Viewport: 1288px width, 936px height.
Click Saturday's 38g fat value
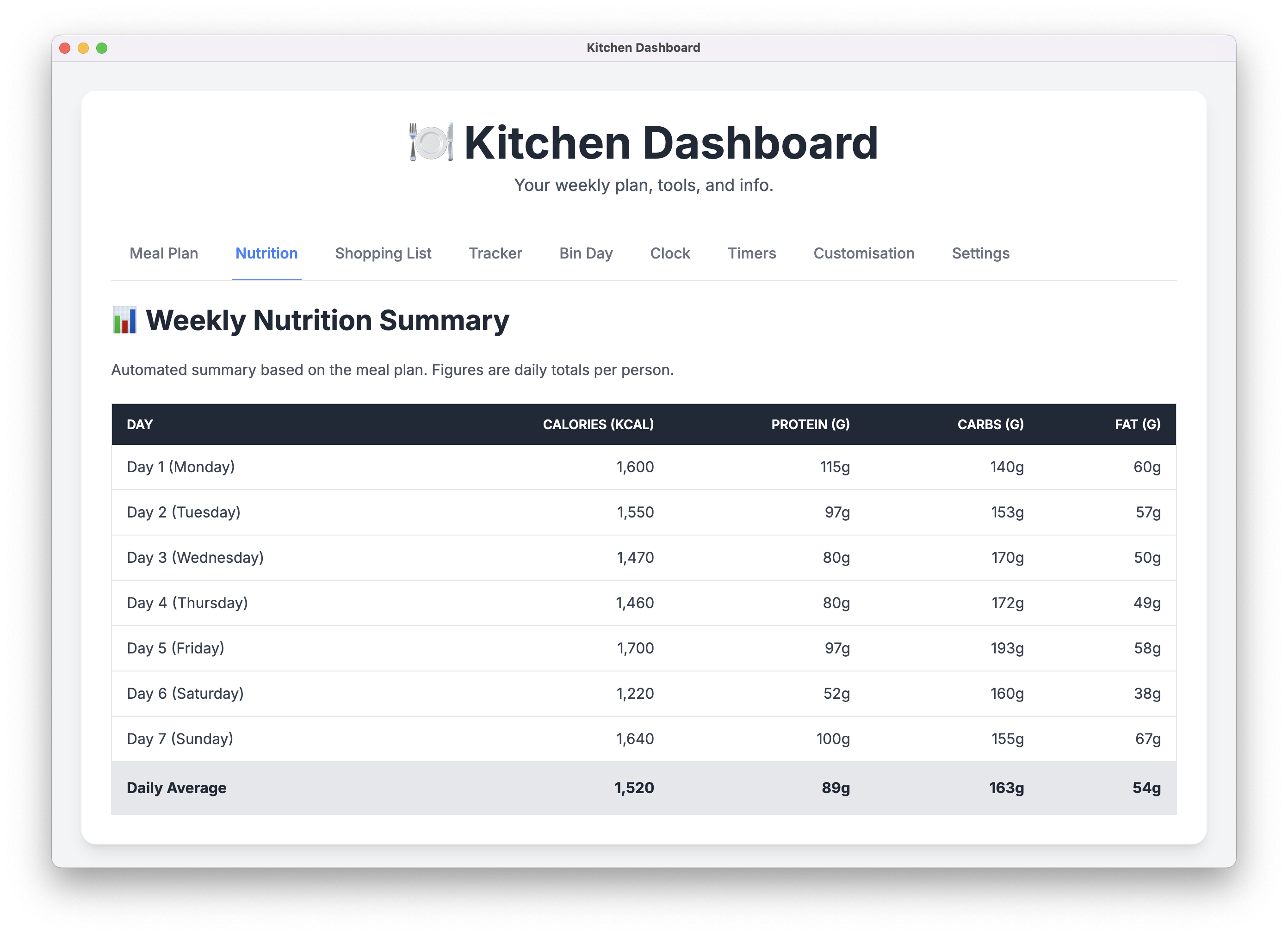[x=1147, y=694]
